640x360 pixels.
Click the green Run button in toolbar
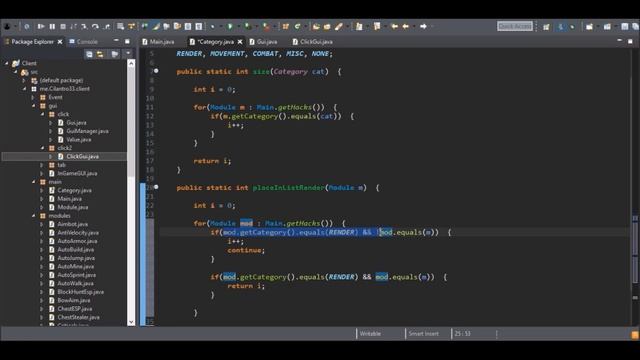coord(230,27)
